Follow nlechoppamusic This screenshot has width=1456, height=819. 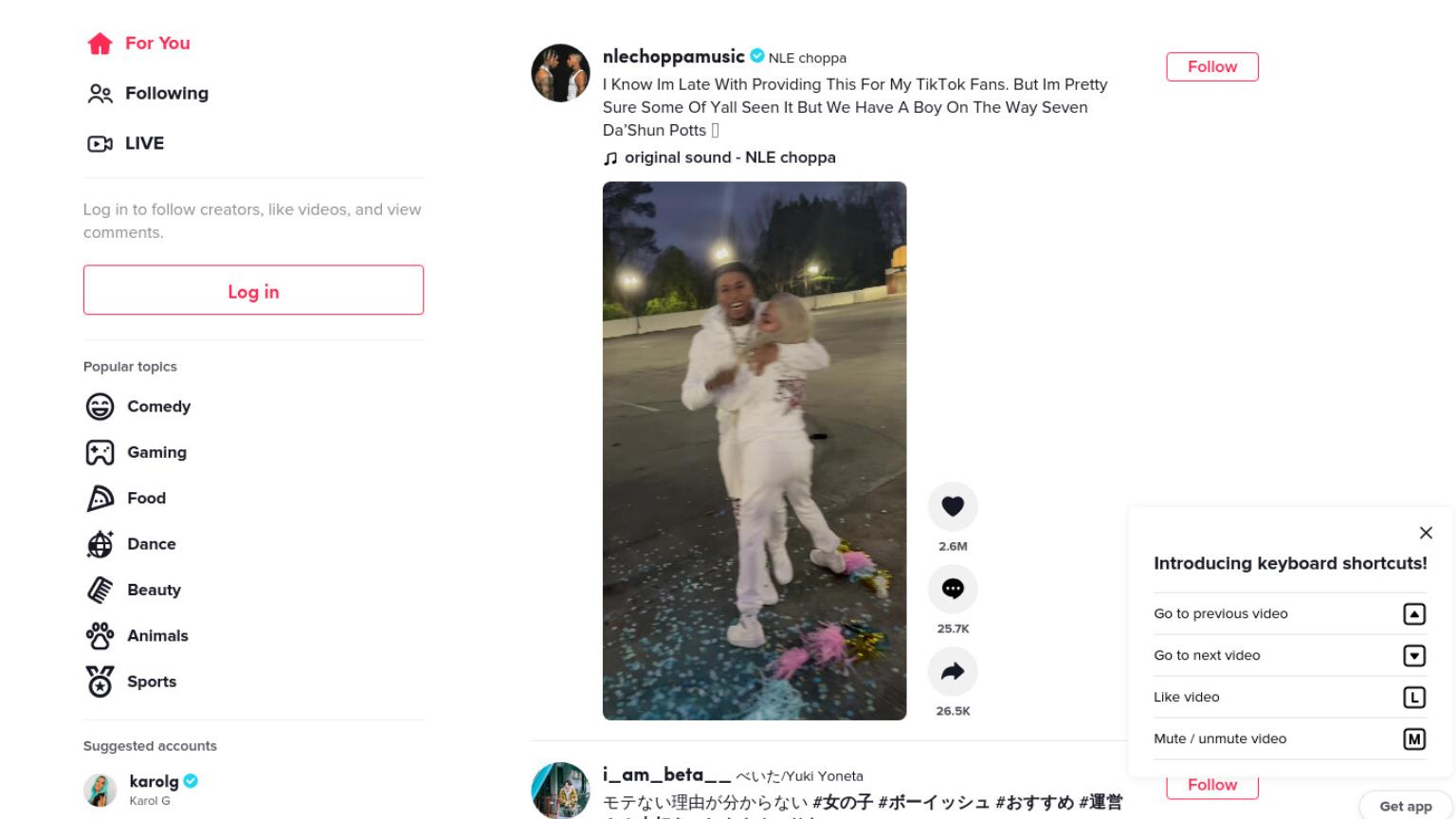pos(1212,66)
